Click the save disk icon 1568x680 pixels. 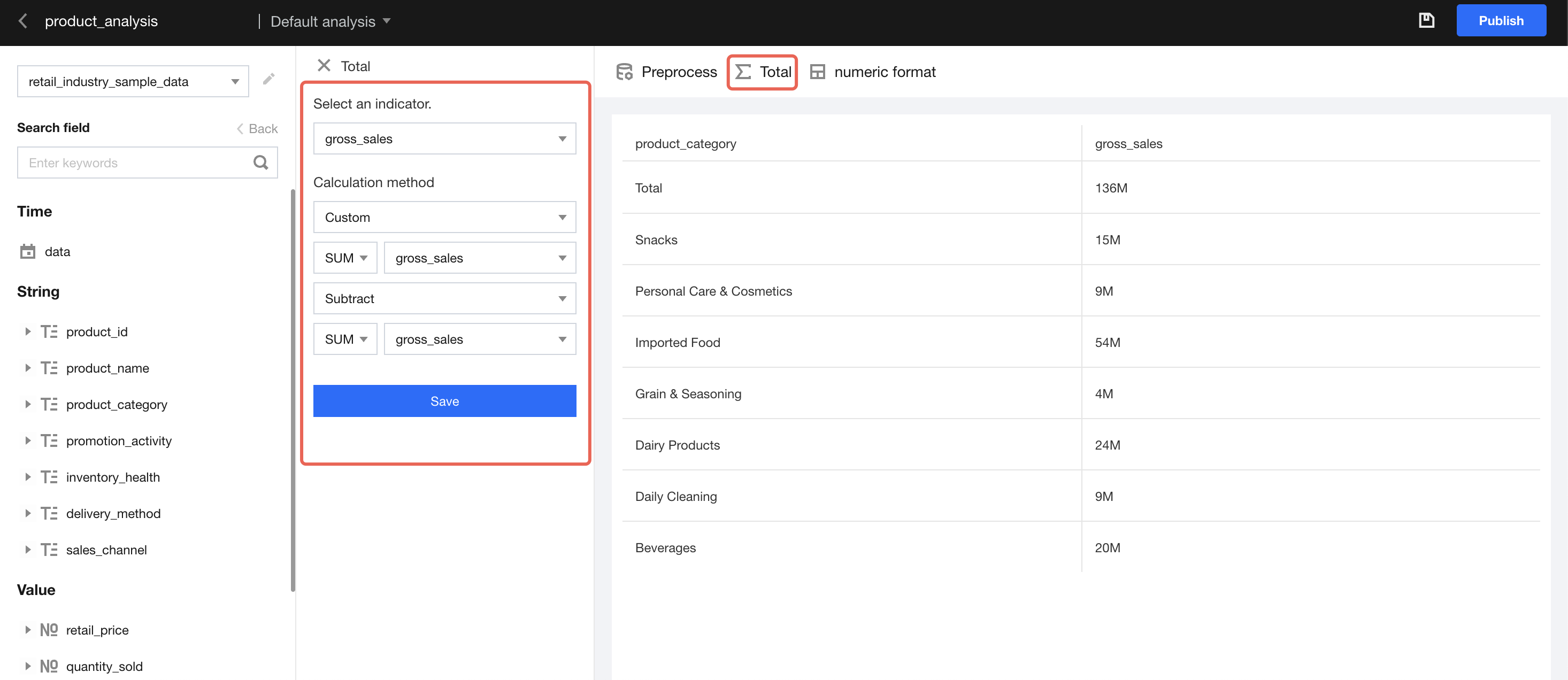pos(1426,21)
